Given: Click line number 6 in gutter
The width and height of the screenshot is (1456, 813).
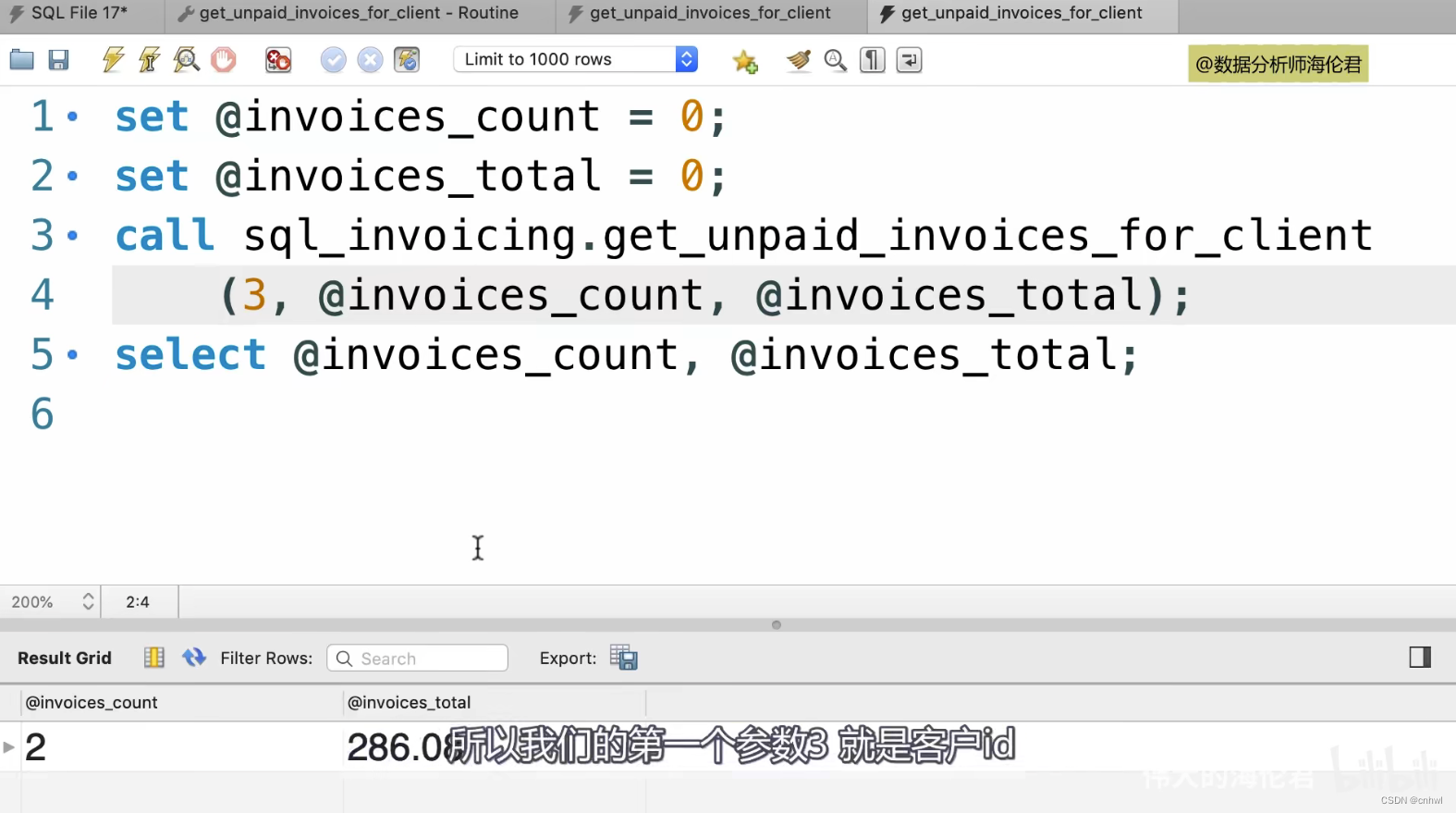Looking at the screenshot, I should pyautogui.click(x=43, y=414).
